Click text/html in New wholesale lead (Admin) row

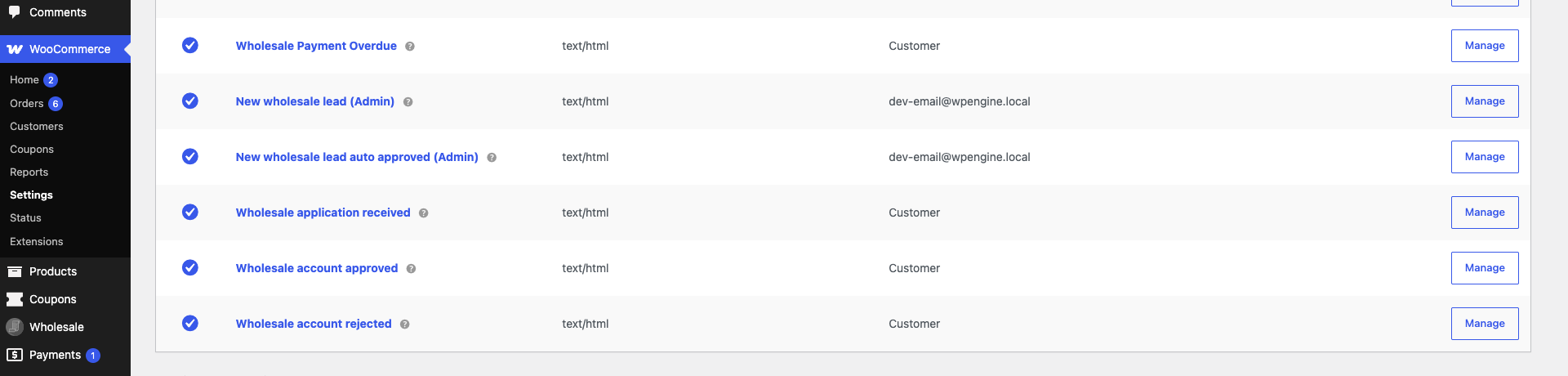point(586,101)
